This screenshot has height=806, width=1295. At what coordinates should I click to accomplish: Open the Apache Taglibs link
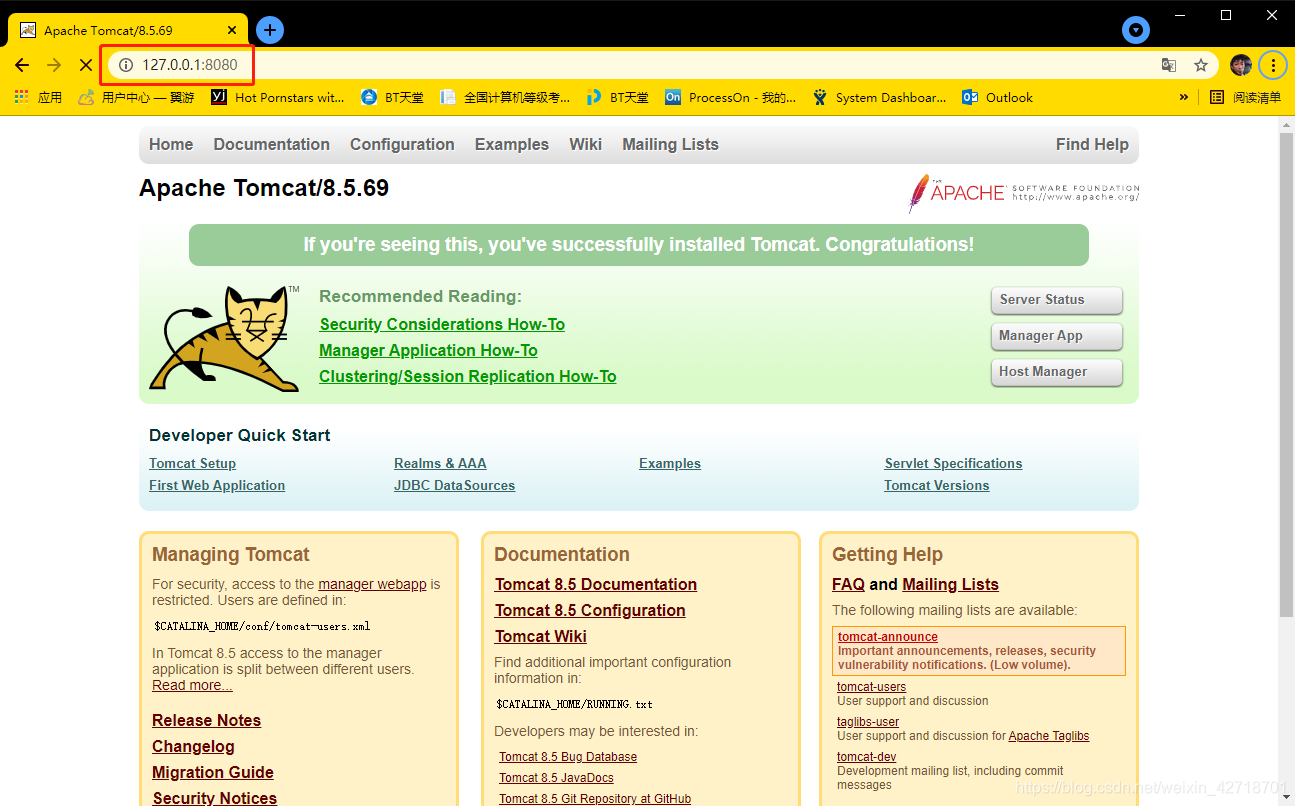point(1048,736)
